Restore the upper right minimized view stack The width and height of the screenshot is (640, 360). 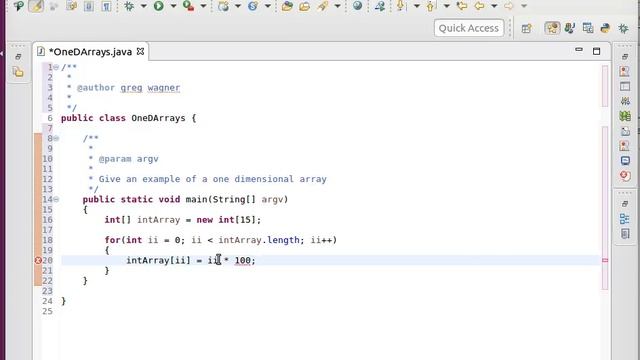624,57
